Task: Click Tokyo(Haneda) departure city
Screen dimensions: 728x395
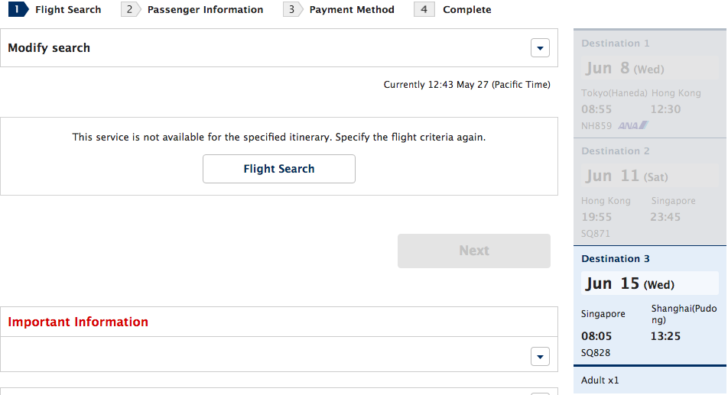Action: (x=614, y=93)
